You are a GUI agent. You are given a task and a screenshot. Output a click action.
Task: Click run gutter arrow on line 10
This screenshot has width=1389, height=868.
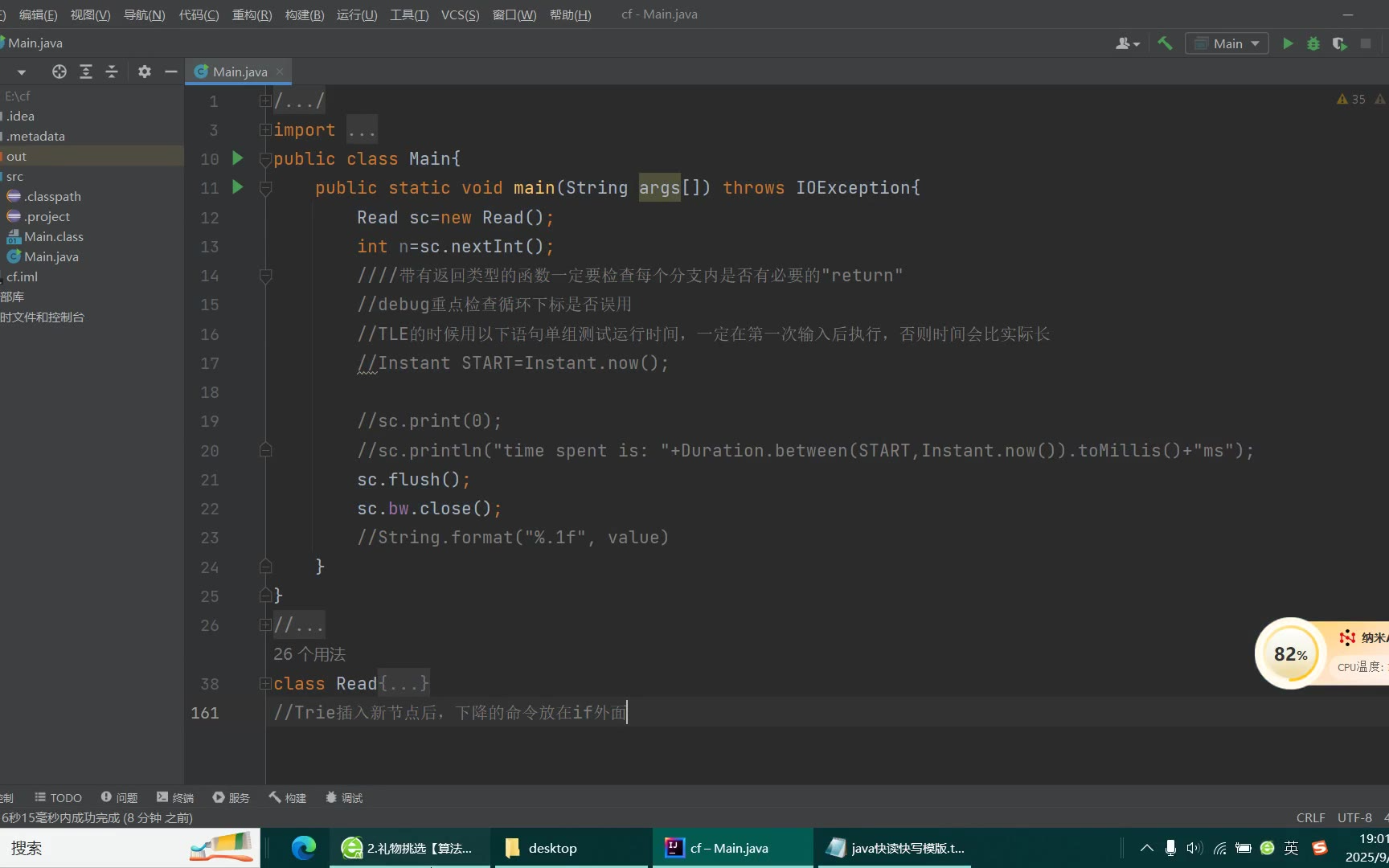point(238,158)
